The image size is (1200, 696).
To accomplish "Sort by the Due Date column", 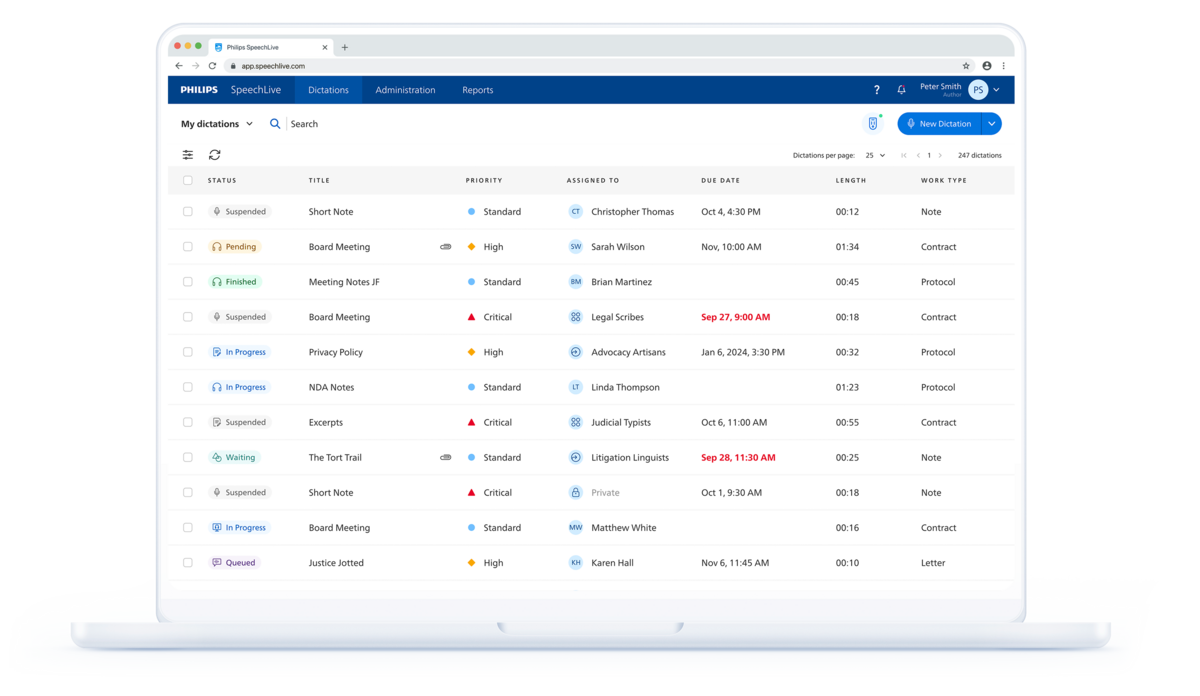I will (721, 181).
